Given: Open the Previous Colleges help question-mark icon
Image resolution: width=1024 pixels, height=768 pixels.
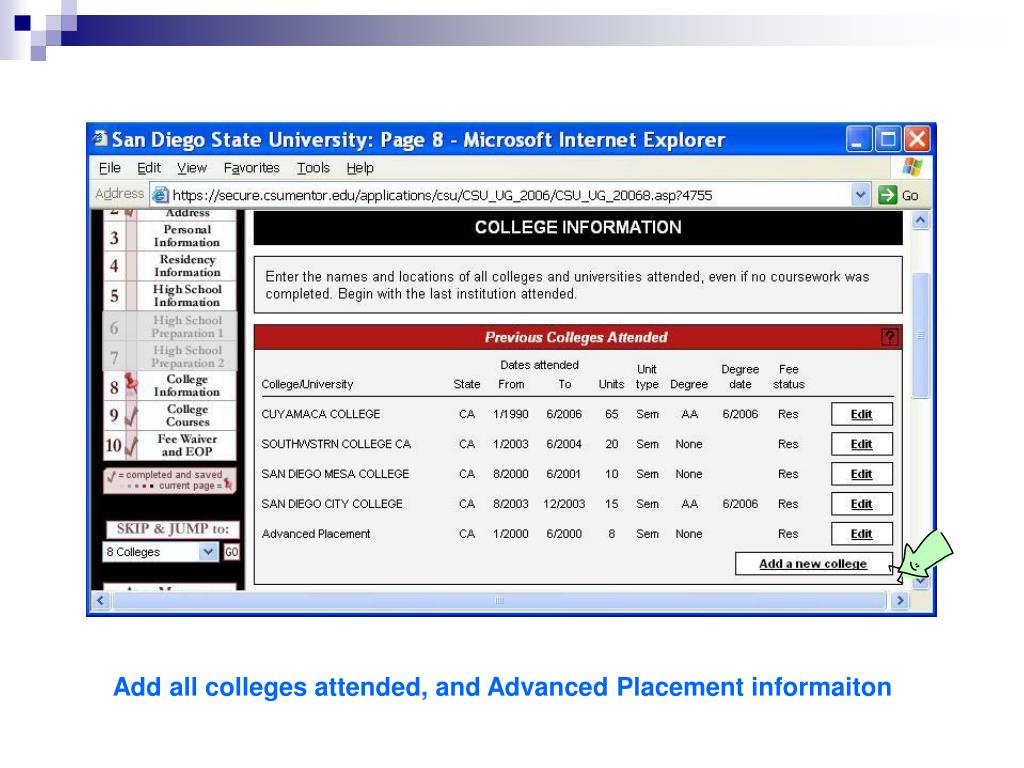Looking at the screenshot, I should pos(889,337).
